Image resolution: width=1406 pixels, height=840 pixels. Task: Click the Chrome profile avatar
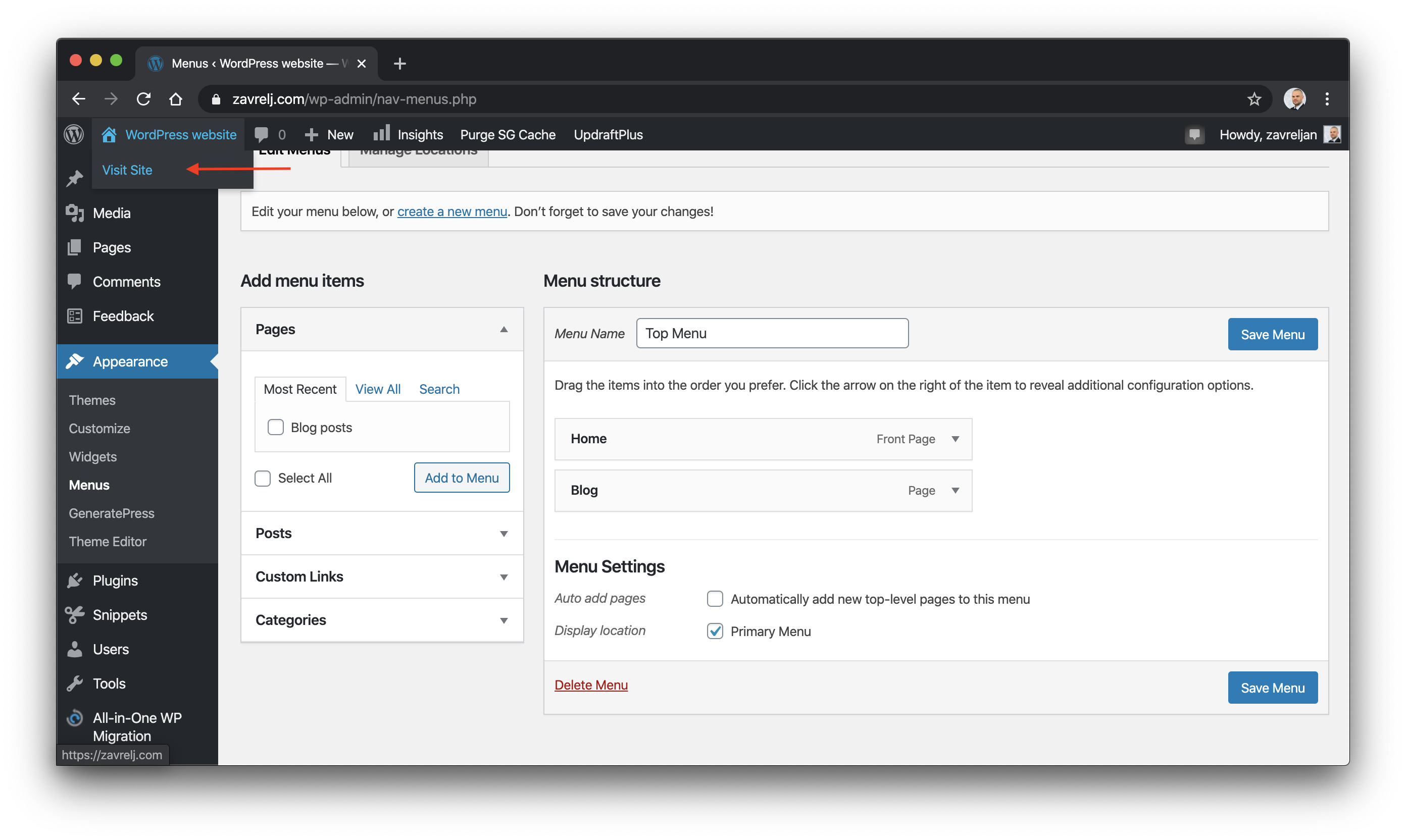[x=1294, y=99]
